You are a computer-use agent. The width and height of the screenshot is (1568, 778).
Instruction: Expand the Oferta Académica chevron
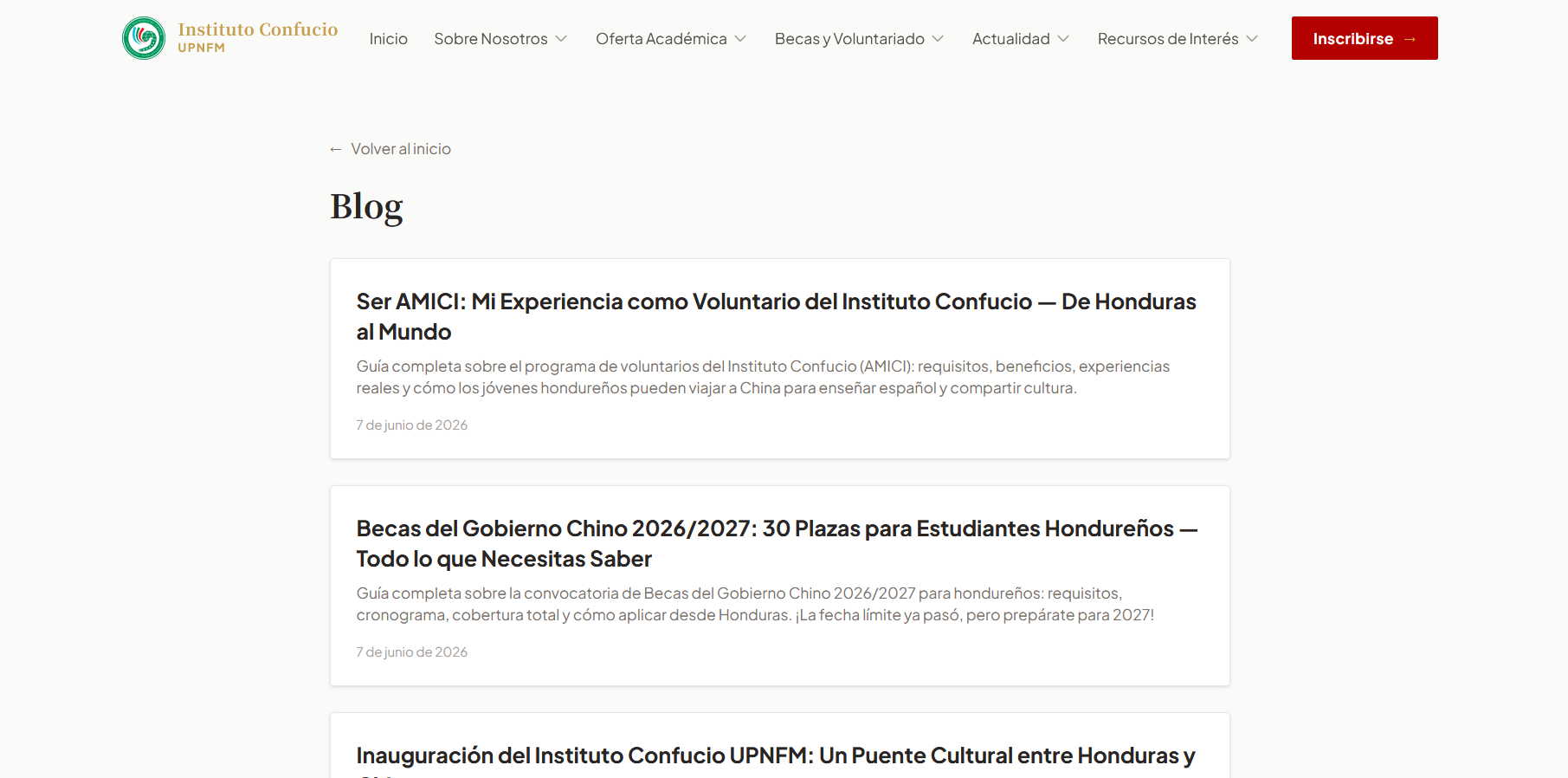pos(740,39)
